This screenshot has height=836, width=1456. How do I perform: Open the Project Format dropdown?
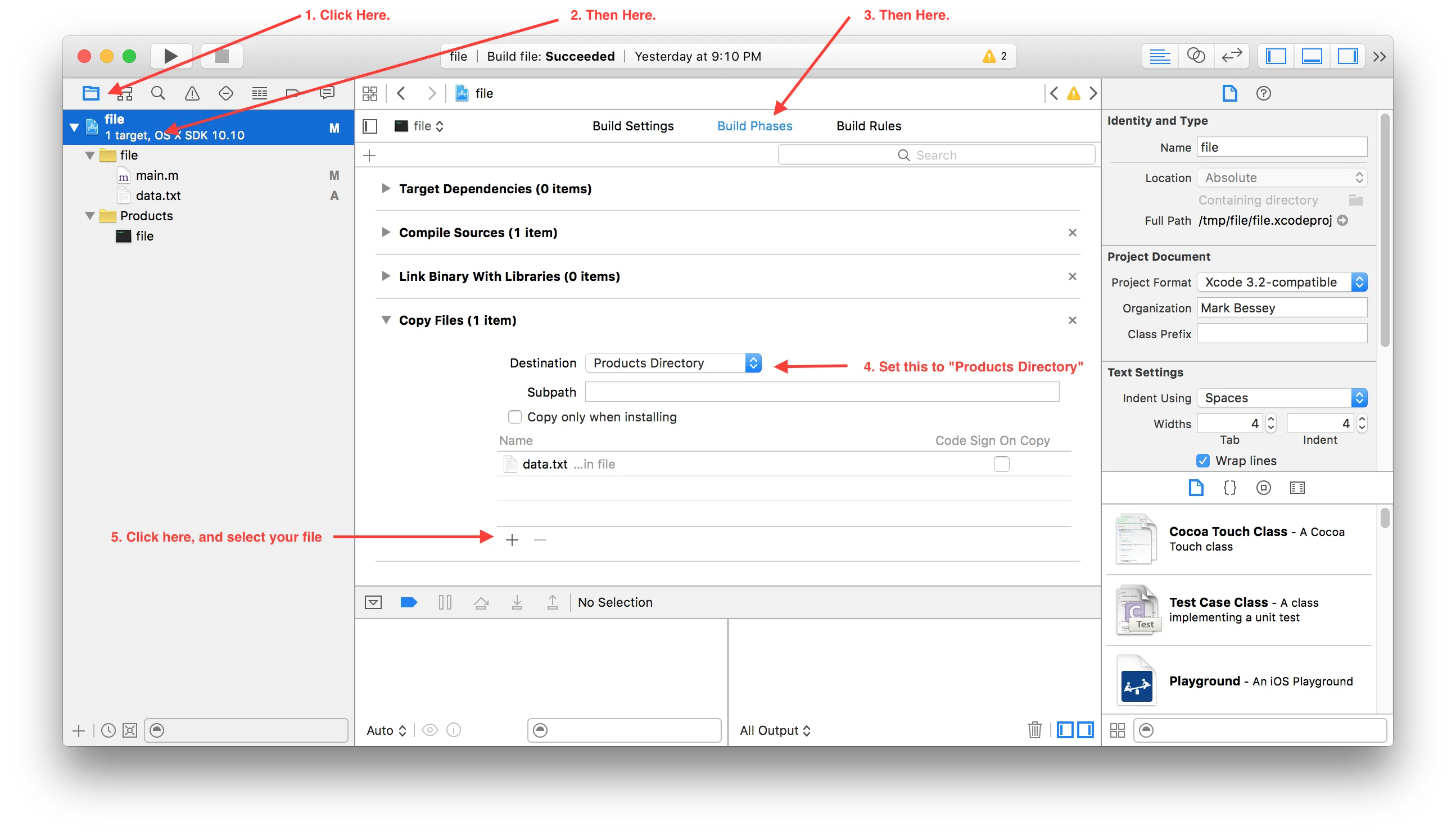pos(1281,282)
